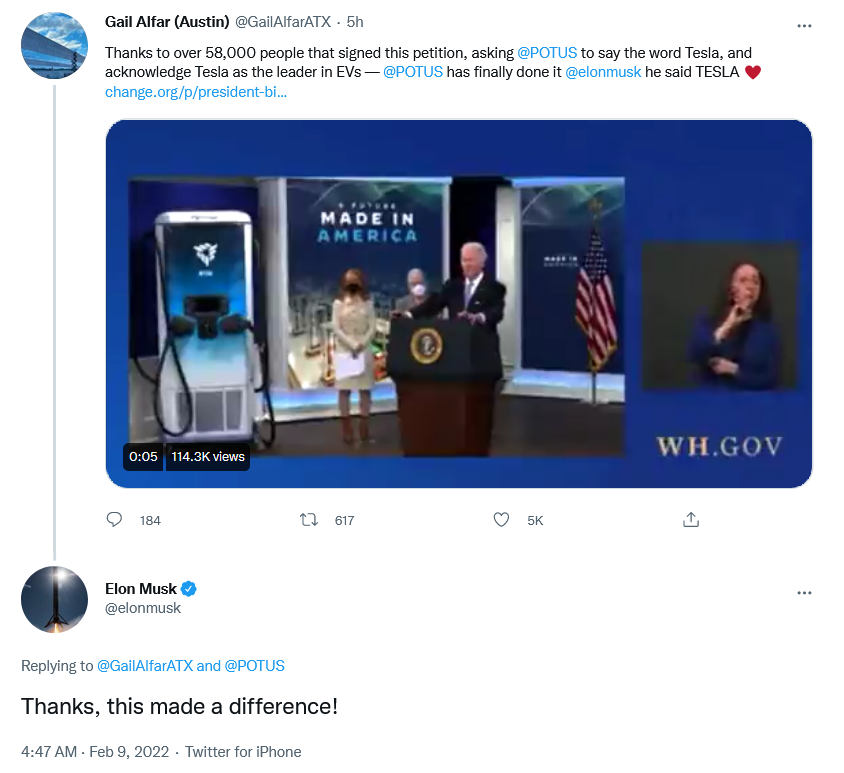This screenshot has width=844, height=773.
Task: Open @GailAlfarATX in Replying to line
Action: 144,666
